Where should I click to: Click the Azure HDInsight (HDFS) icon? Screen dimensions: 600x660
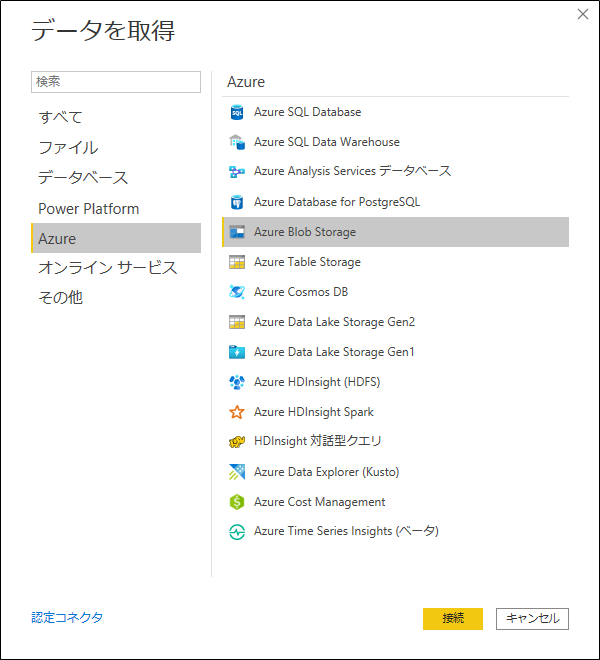point(237,382)
